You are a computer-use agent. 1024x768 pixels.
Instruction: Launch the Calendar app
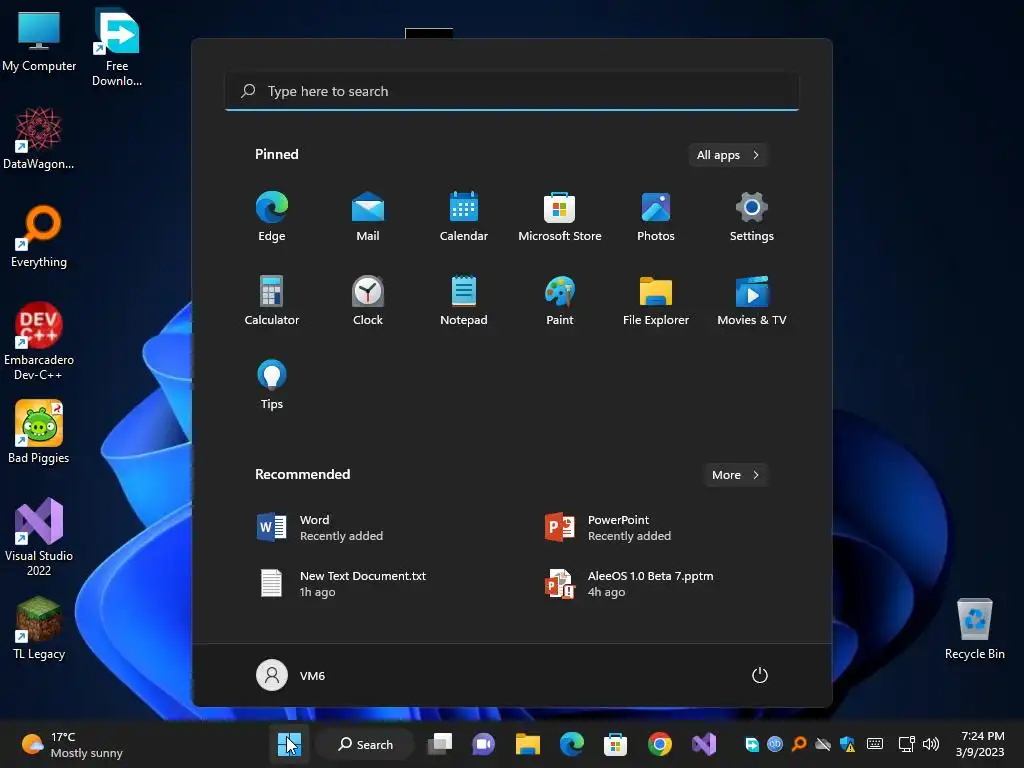(x=464, y=217)
